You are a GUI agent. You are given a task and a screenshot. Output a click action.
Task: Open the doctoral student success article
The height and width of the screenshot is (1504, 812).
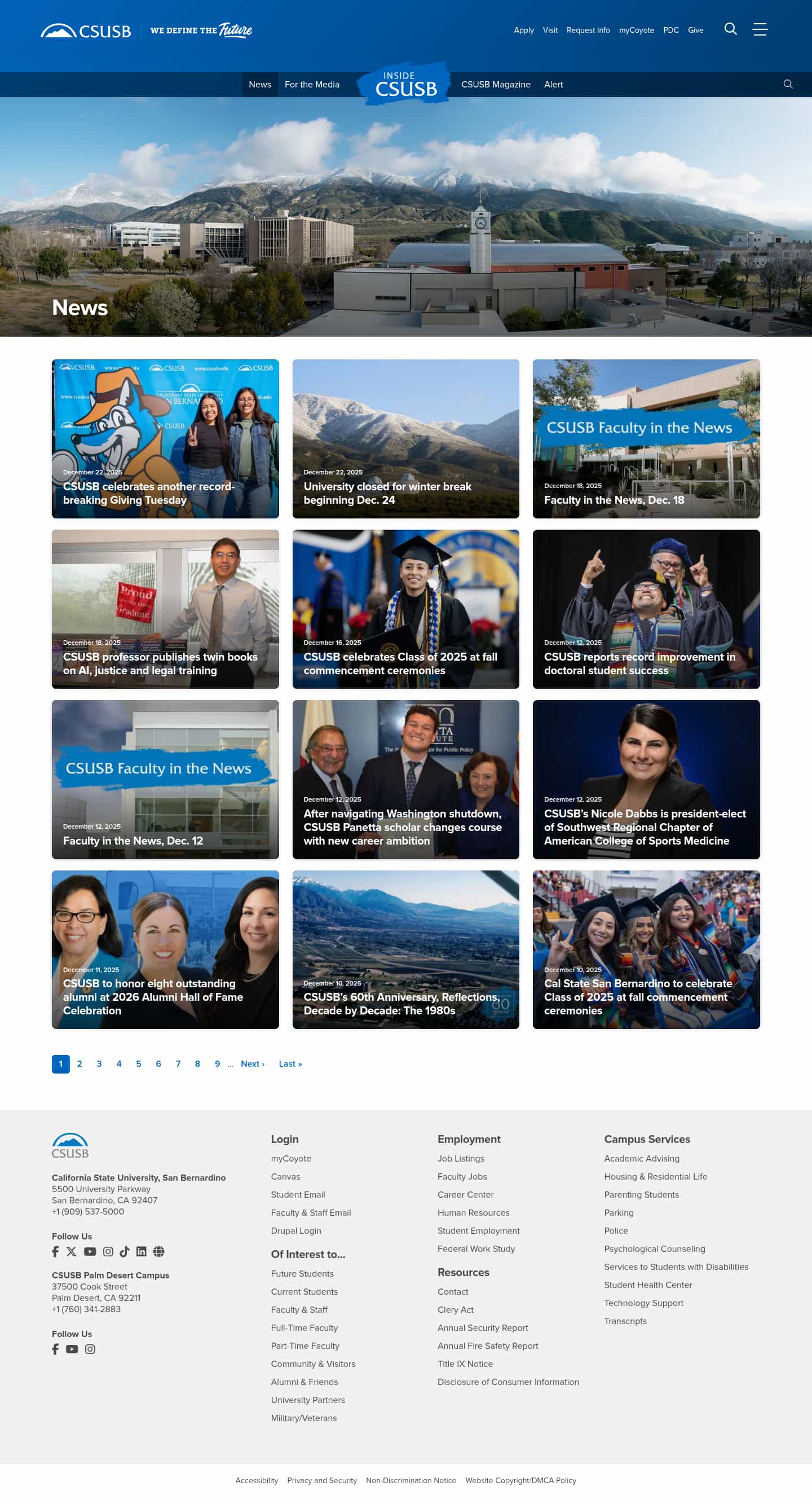click(x=646, y=609)
